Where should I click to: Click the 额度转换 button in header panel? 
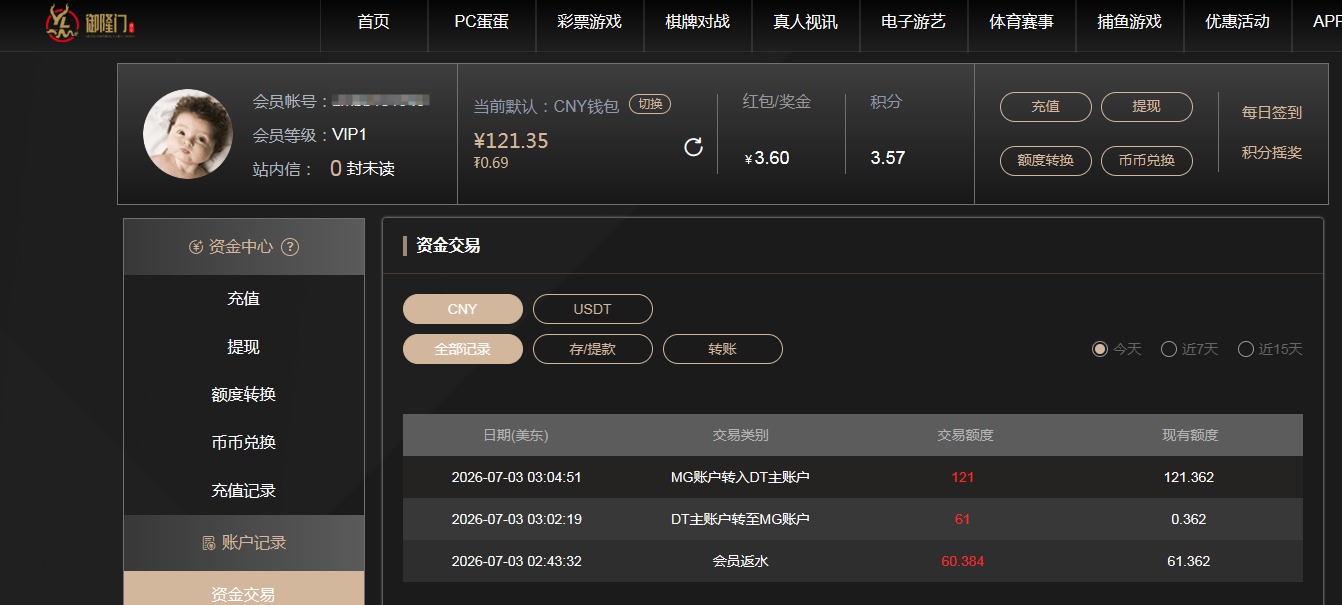click(x=1046, y=160)
